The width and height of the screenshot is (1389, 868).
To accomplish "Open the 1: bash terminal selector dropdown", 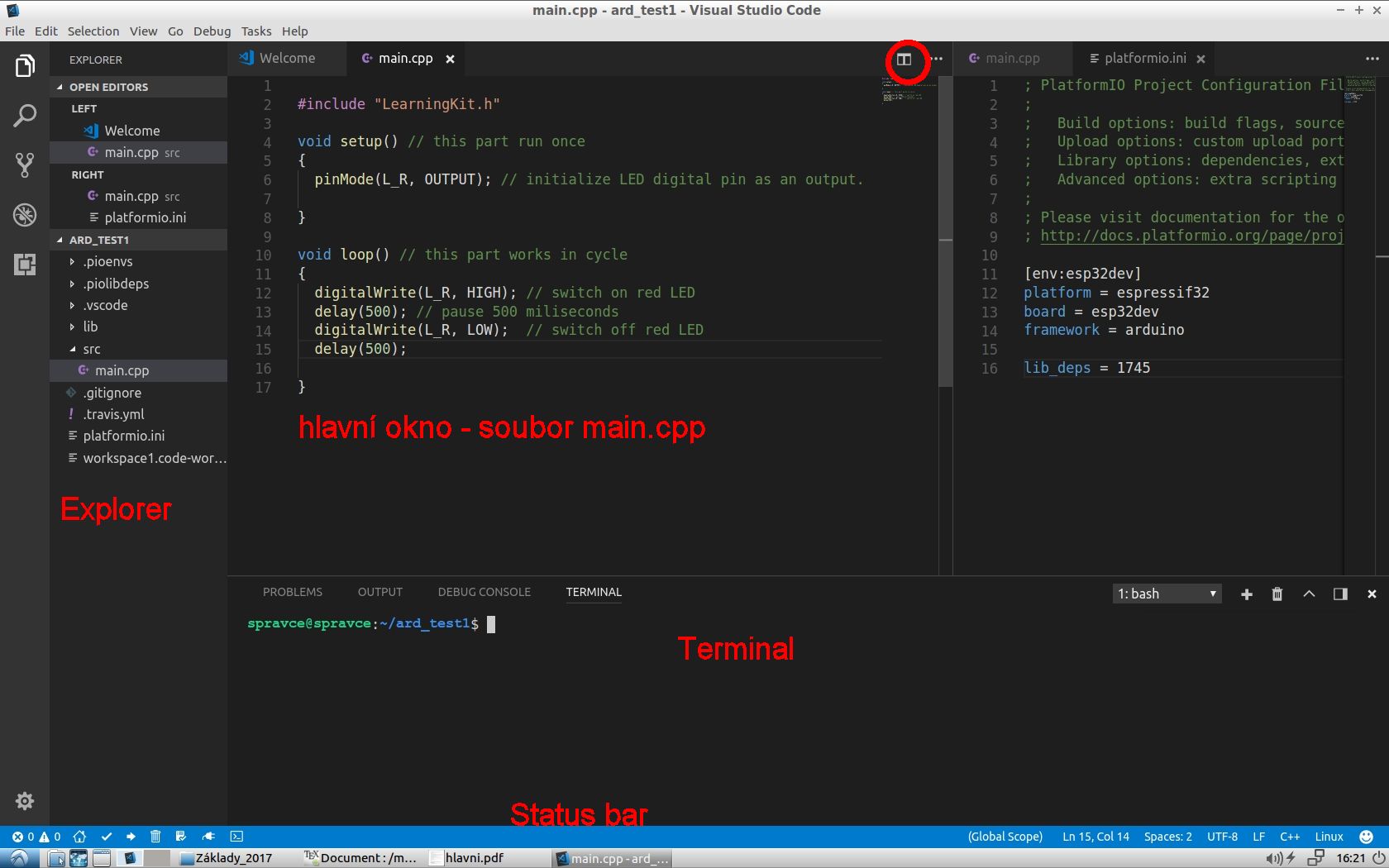I will 1167,594.
